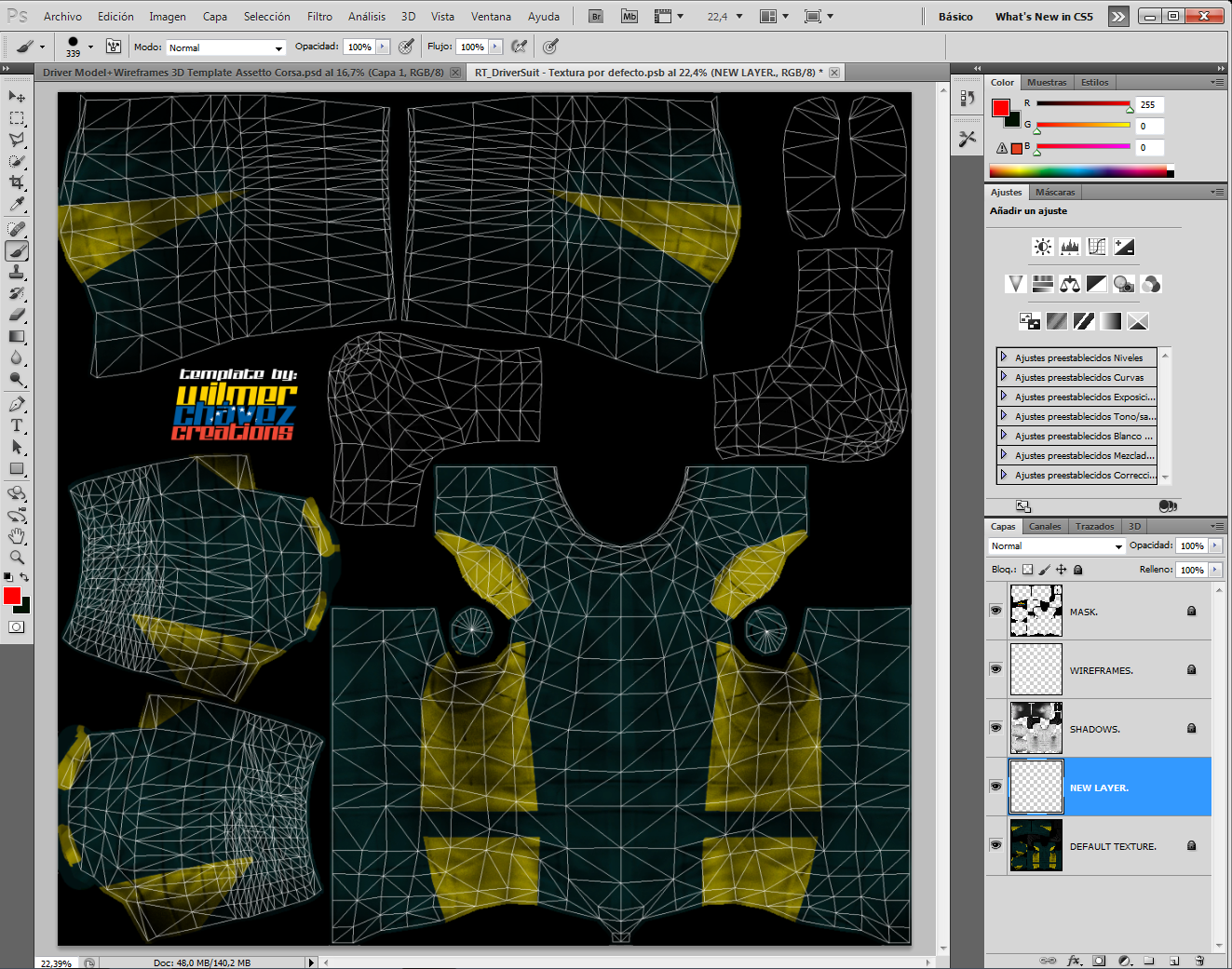Expand Ajustes preestablecidos Niveles
Viewport: 1232px width, 969px height.
[x=1004, y=357]
